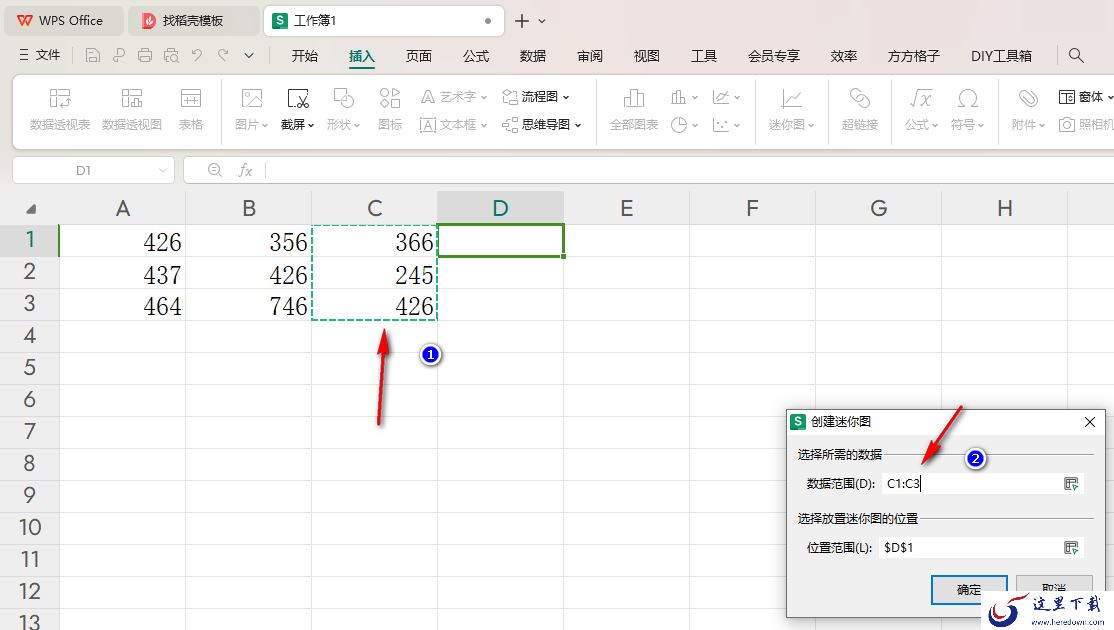Open the PivotChart (数据透视图) tool
The height and width of the screenshot is (630, 1114).
131,109
